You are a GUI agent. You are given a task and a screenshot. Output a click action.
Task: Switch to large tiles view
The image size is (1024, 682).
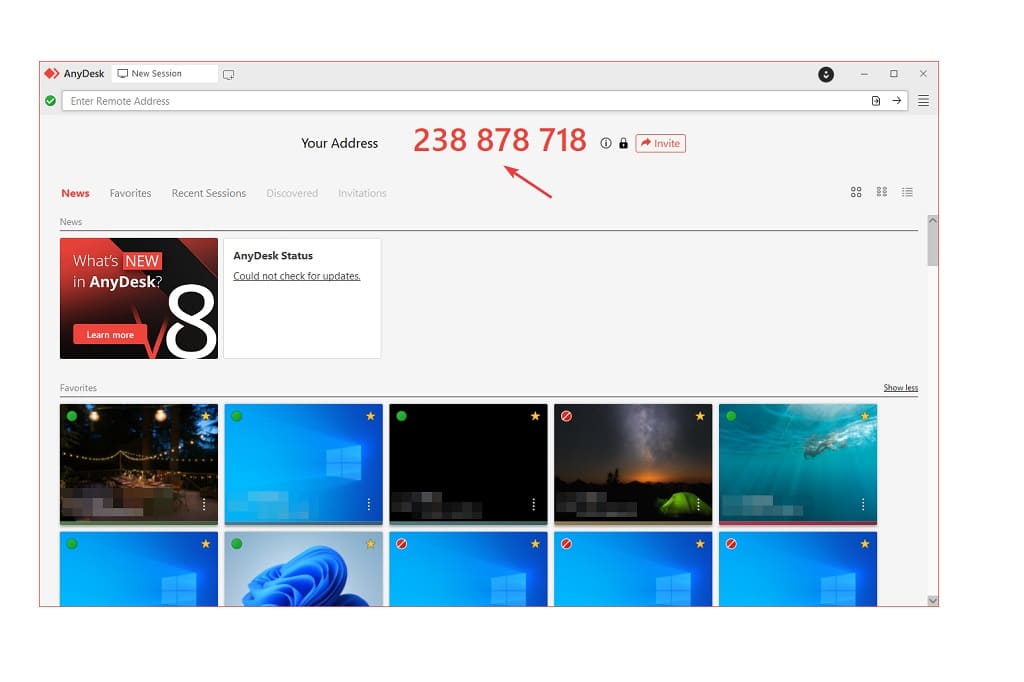pos(856,192)
